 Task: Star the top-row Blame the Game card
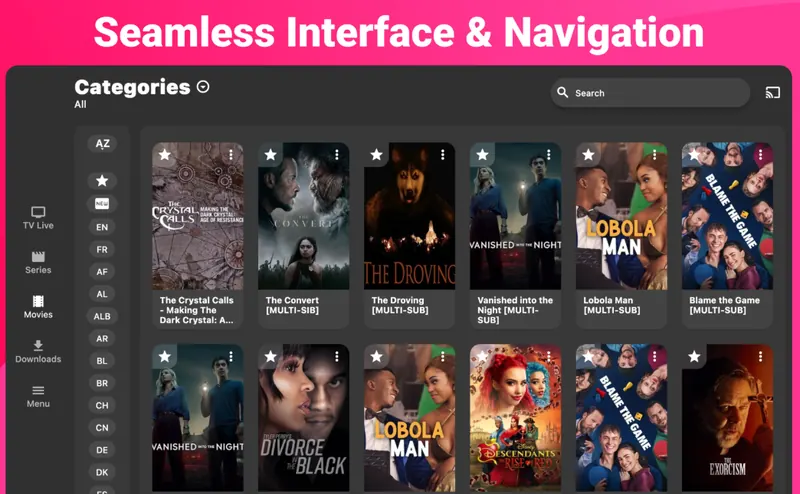(694, 155)
